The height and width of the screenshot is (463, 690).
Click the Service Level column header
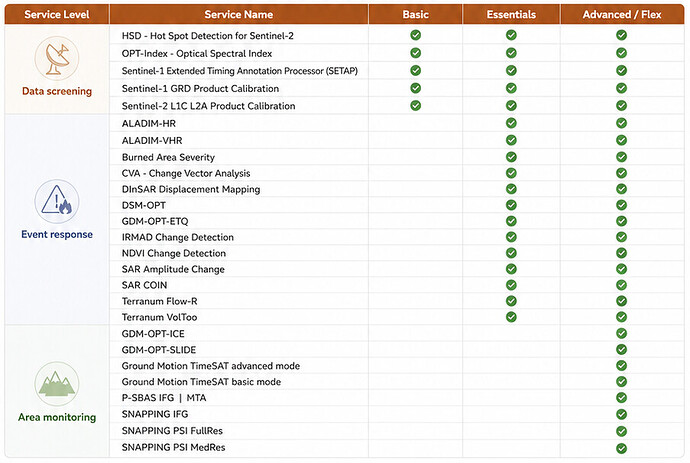pos(57,15)
